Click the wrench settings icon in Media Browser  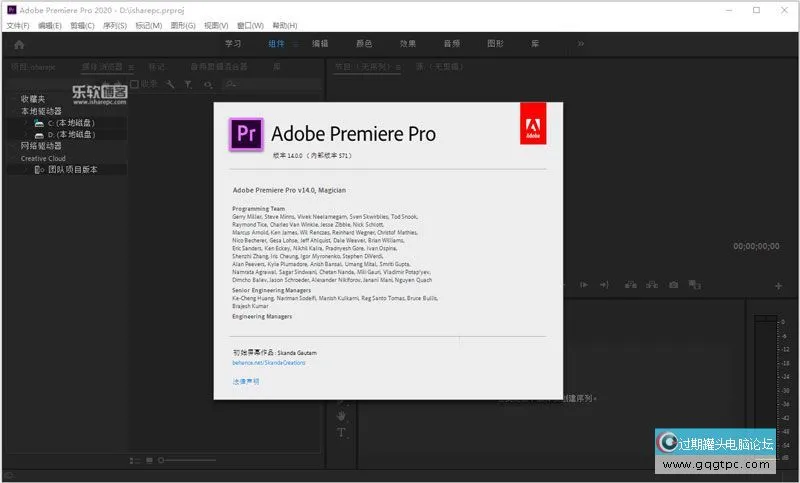point(170,84)
